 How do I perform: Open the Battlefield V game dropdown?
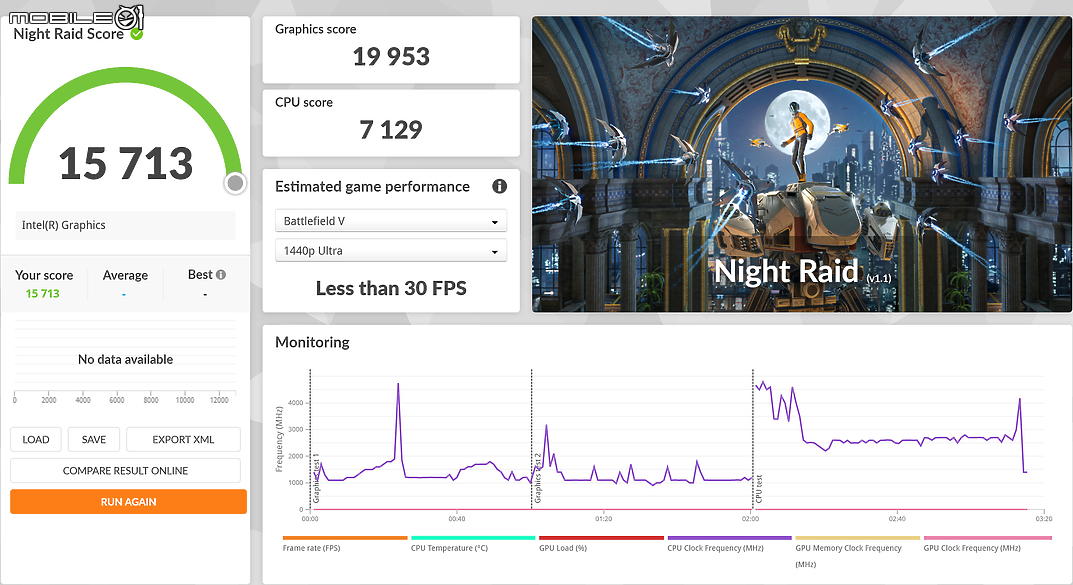click(x=391, y=221)
